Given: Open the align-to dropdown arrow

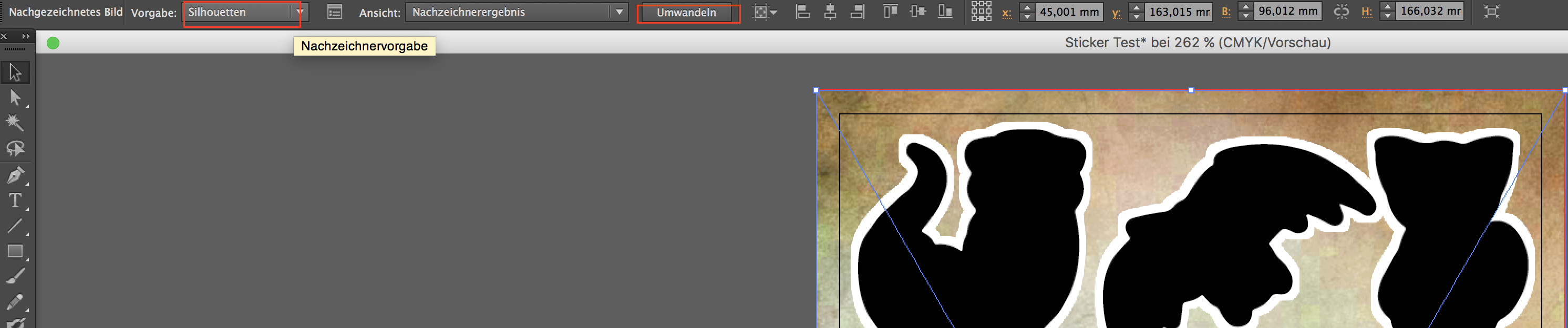Looking at the screenshot, I should click(773, 12).
